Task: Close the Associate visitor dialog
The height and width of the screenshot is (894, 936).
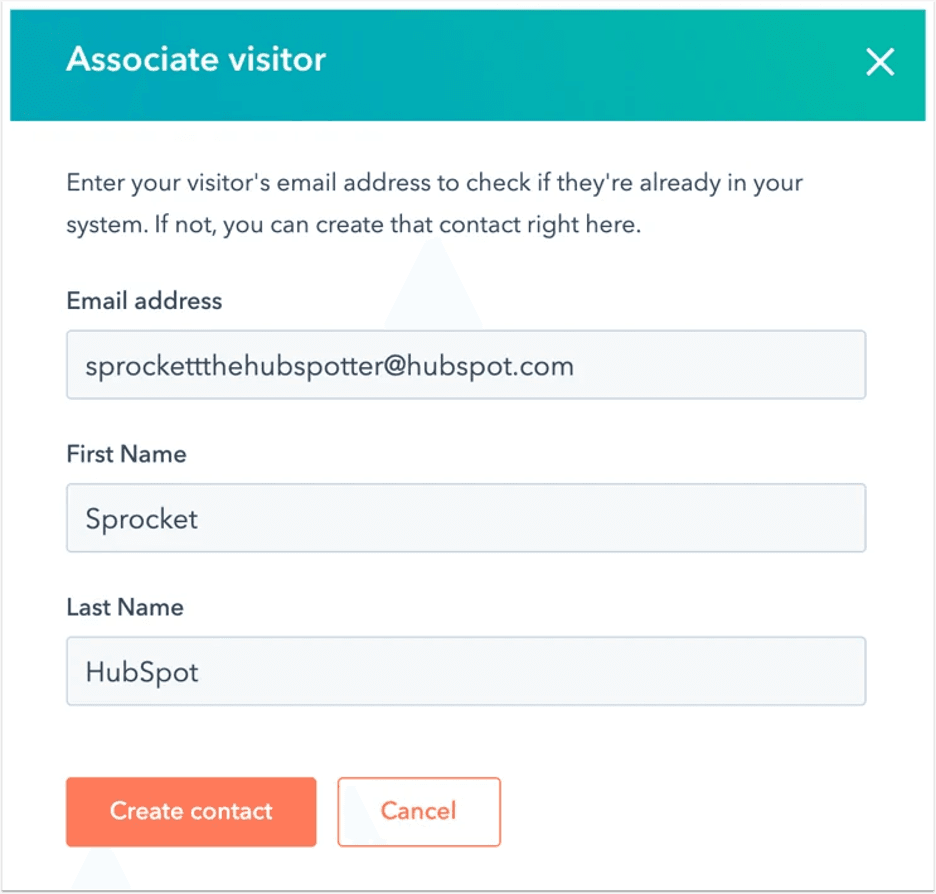Action: pyautogui.click(x=879, y=62)
